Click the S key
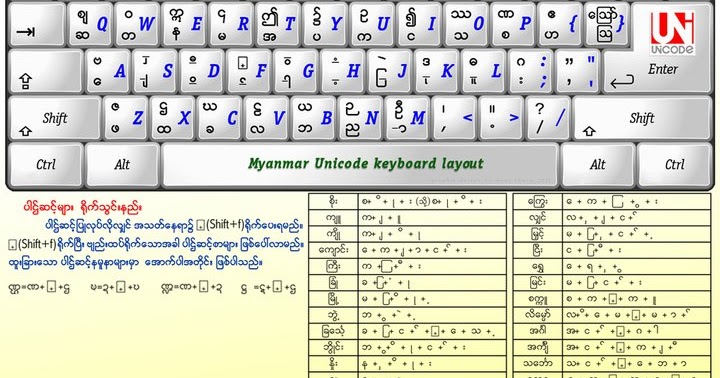720x378 pixels. 155,72
